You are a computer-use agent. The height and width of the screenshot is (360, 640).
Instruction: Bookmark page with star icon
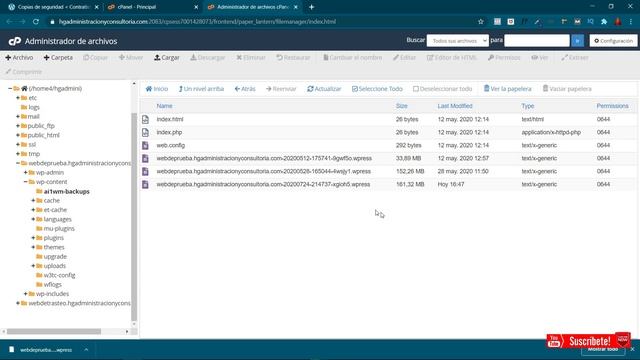[x=481, y=22]
